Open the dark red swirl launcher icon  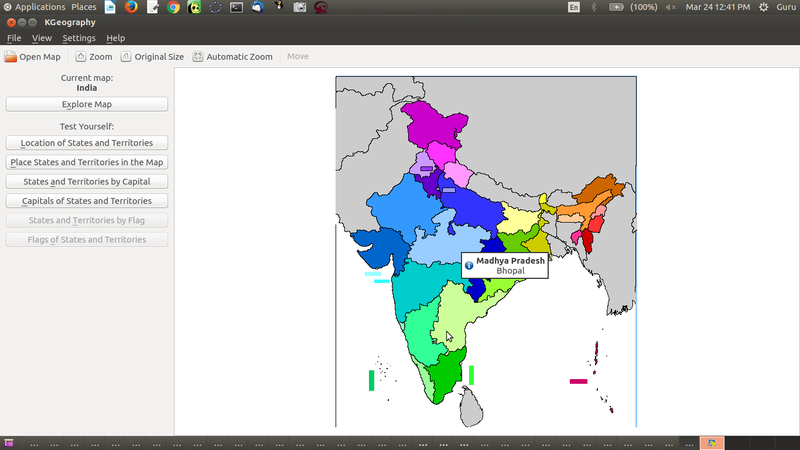click(x=321, y=7)
